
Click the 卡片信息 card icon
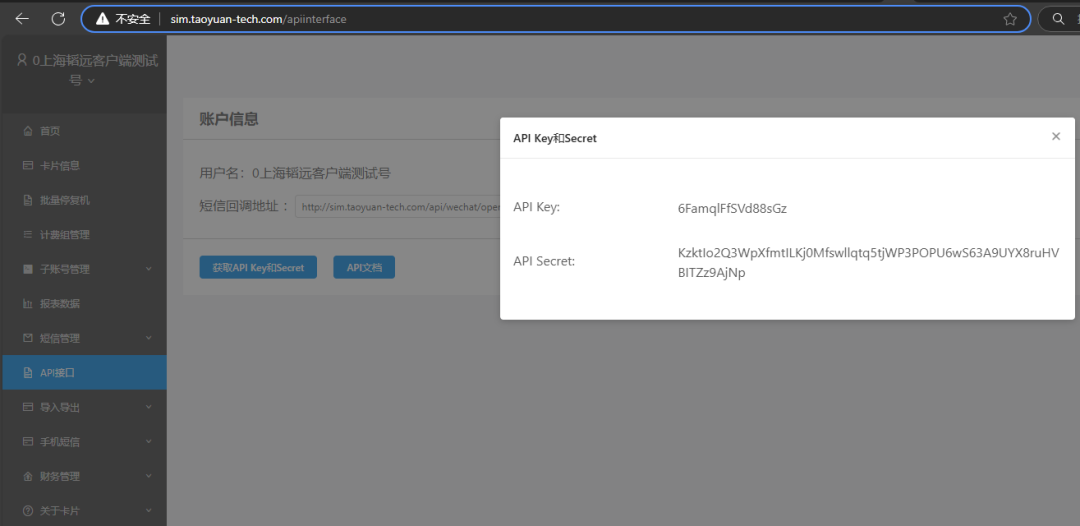tap(27, 166)
